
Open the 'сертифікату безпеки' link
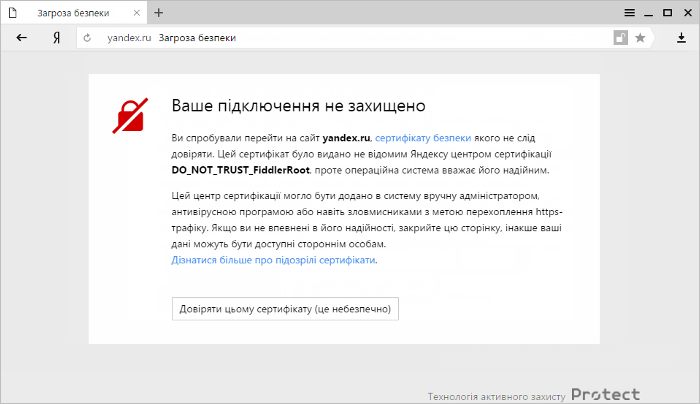[x=423, y=138]
